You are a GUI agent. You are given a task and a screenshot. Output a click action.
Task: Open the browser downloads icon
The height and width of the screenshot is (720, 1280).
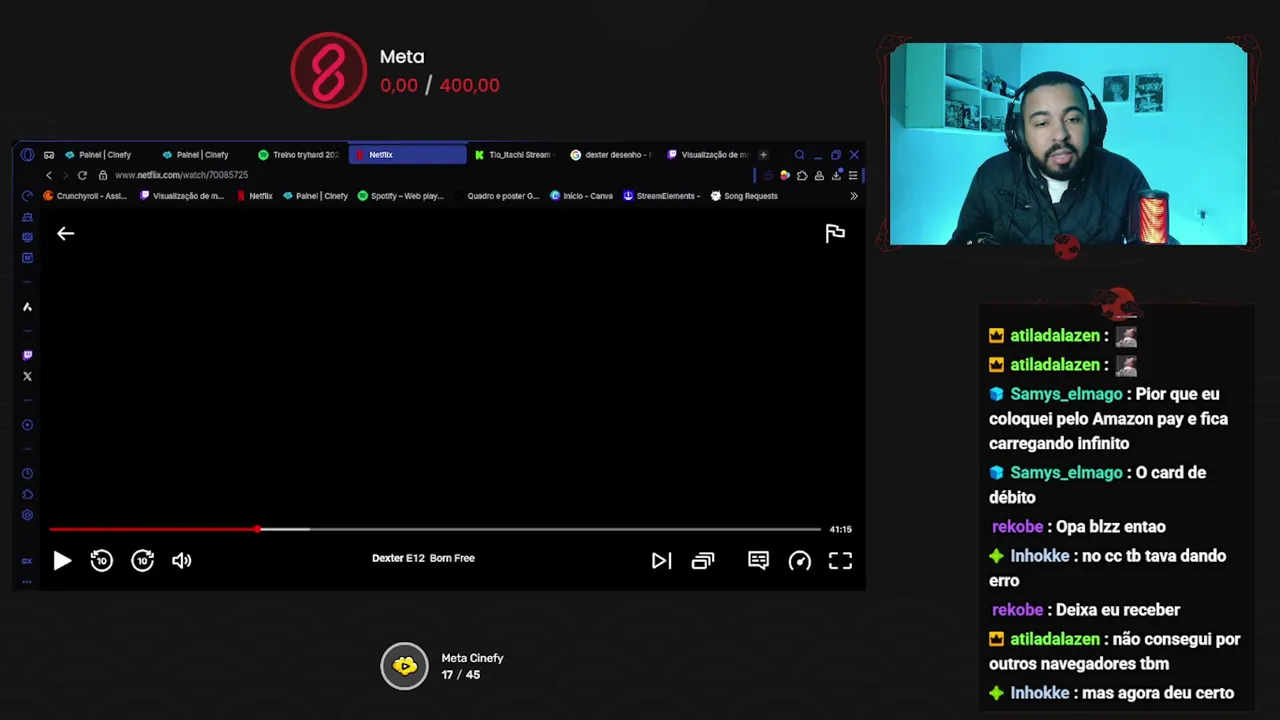click(836, 175)
